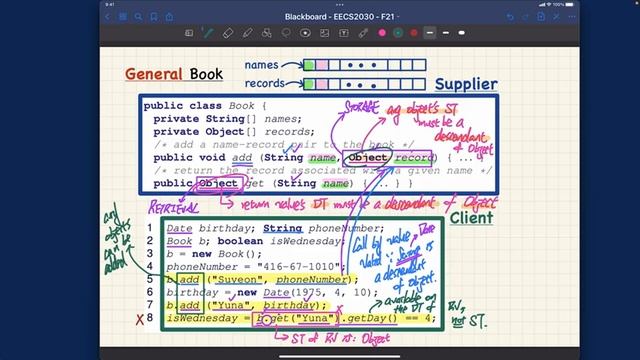Viewport: 640px width, 360px height.
Task: Go back with the left chevron
Action: point(107,17)
